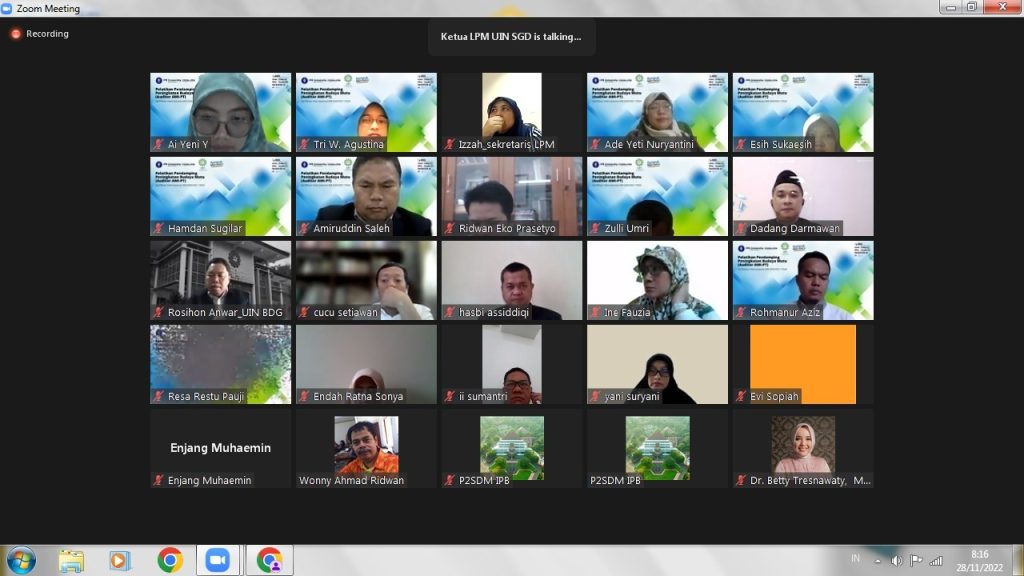
Task: Select Dr. Betty Tresnawaty's video tile
Action: (x=803, y=446)
